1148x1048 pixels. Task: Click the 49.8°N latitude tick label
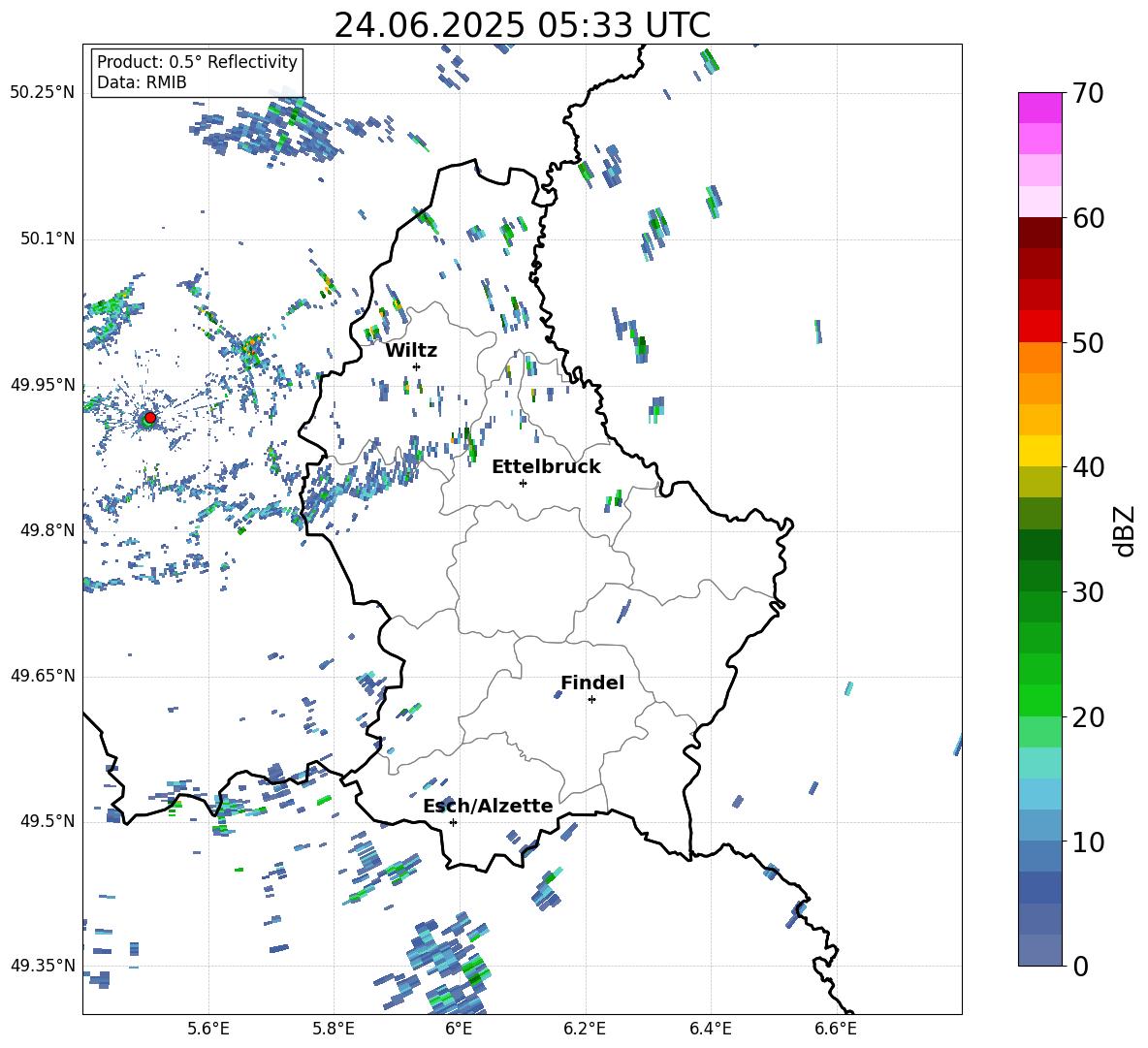tap(48, 530)
